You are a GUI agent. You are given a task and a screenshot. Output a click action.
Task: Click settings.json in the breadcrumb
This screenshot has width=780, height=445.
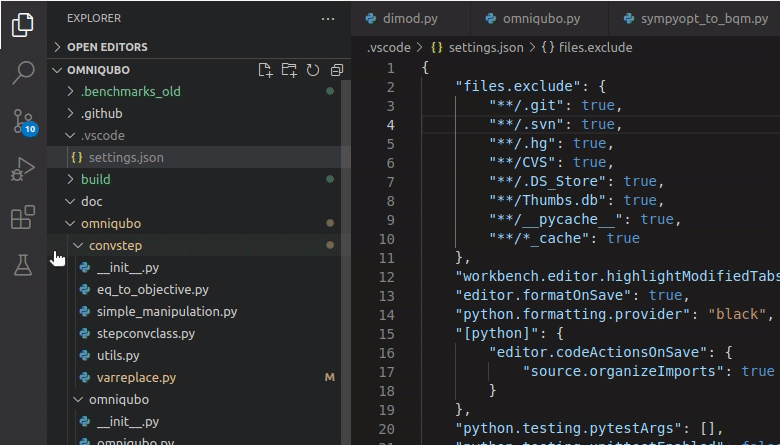486,48
